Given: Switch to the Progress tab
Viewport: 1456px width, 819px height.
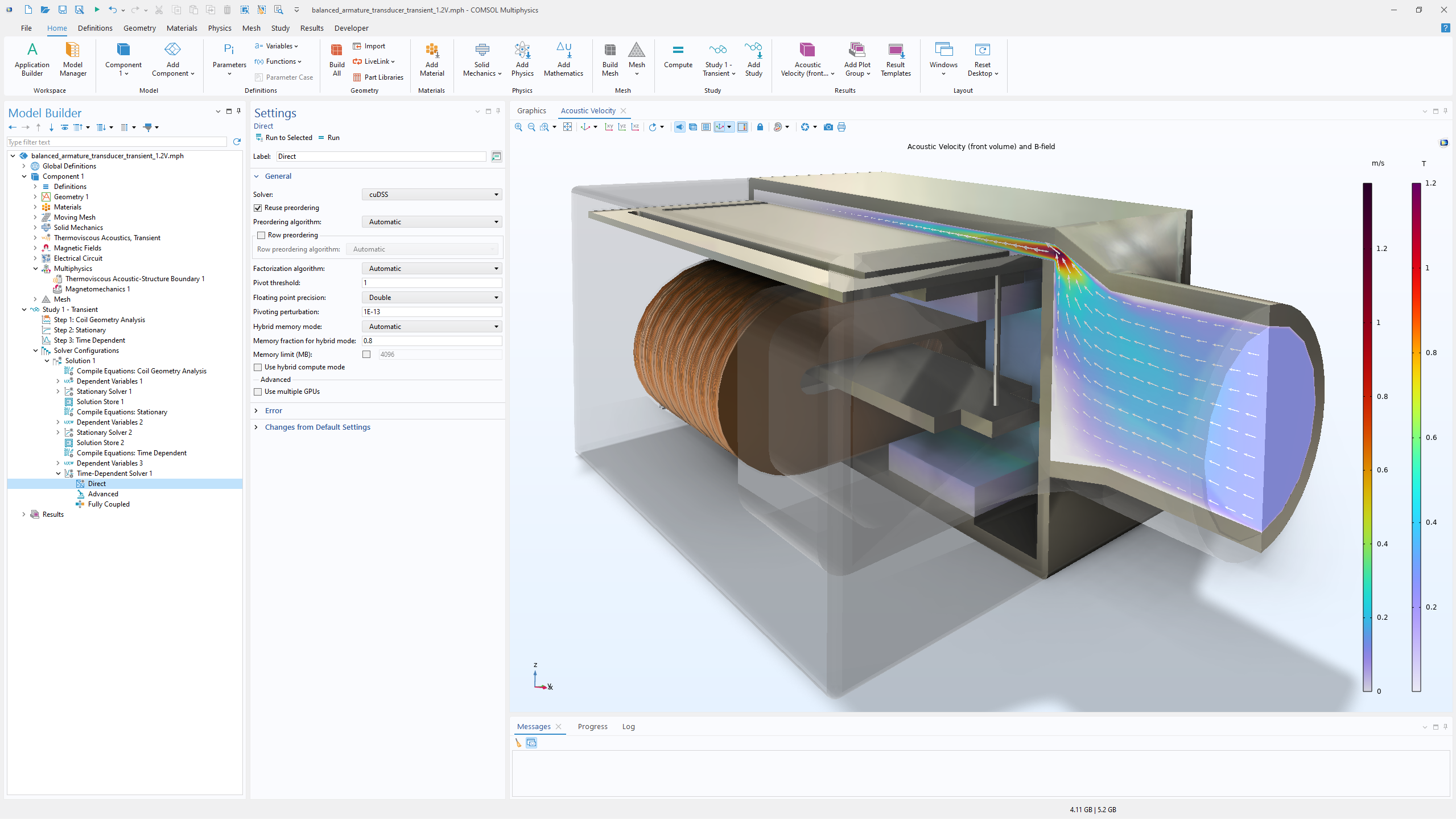Looking at the screenshot, I should pyautogui.click(x=592, y=726).
